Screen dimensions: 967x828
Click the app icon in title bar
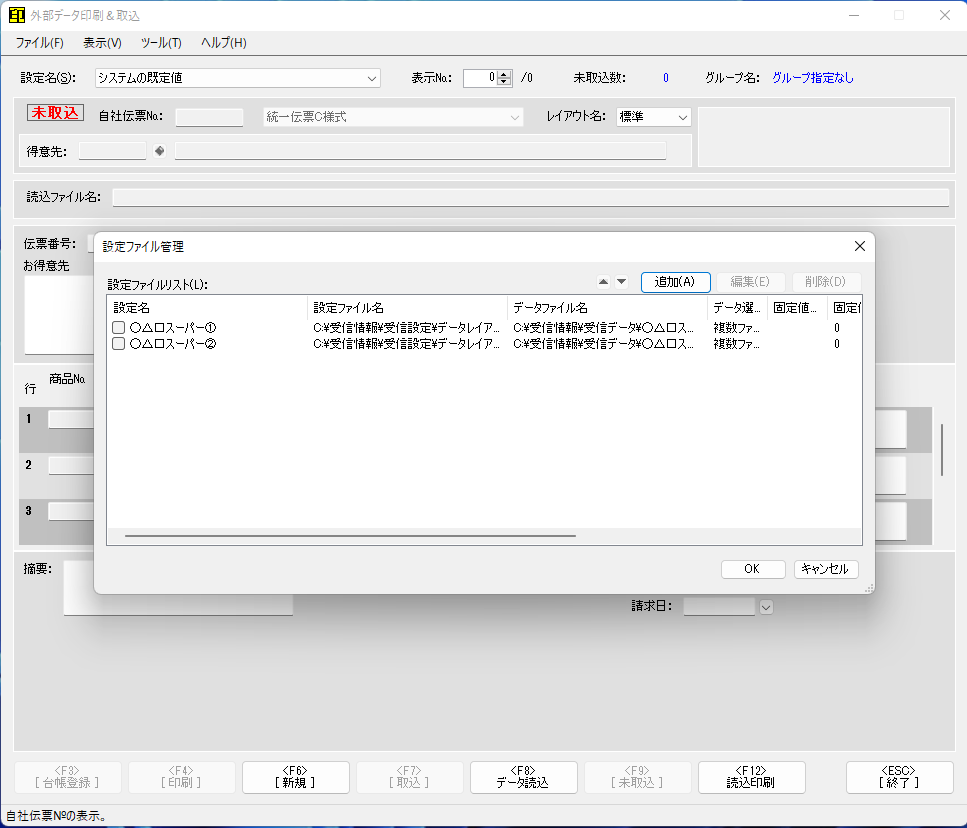tap(17, 15)
